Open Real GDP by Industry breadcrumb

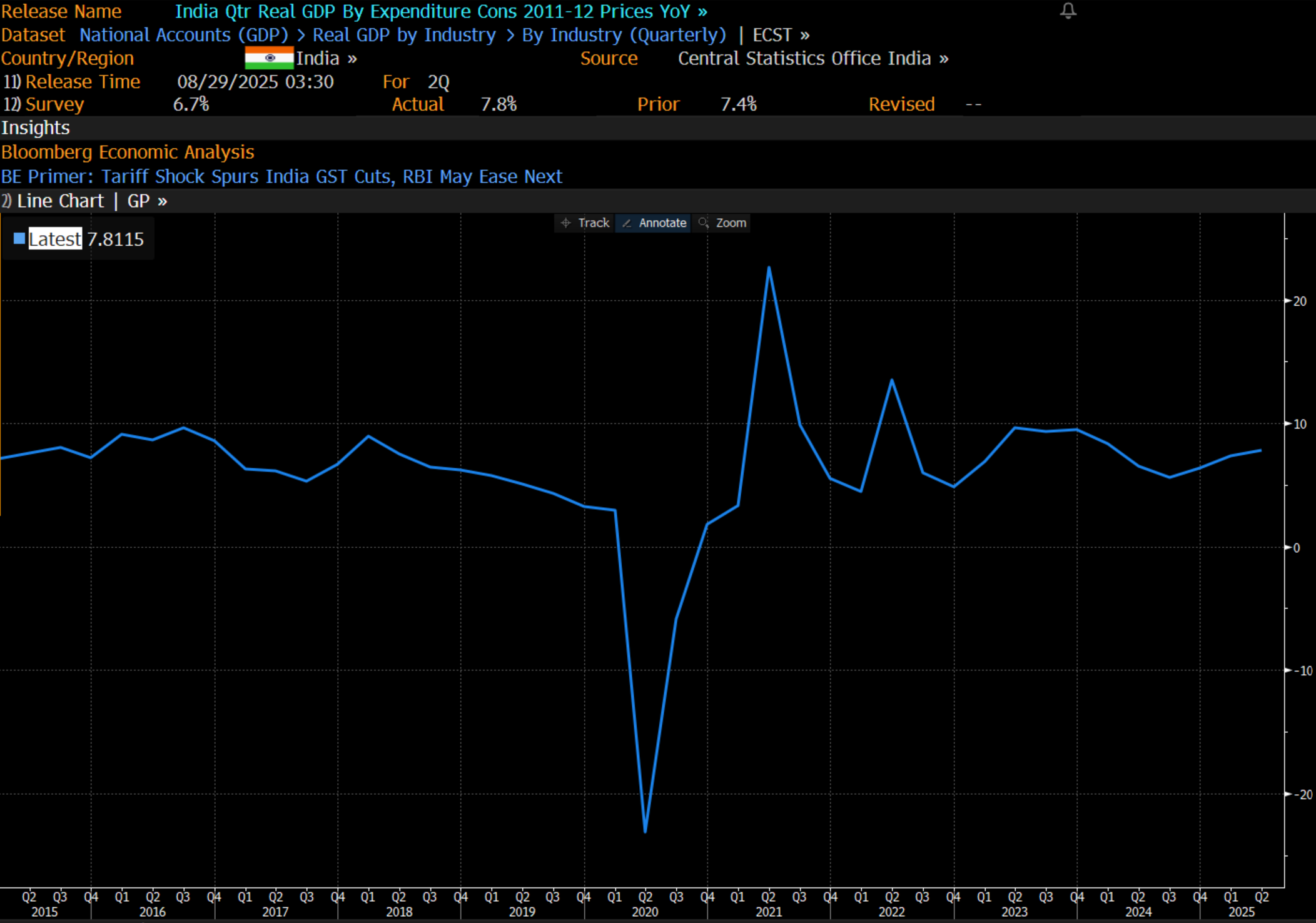(x=404, y=35)
